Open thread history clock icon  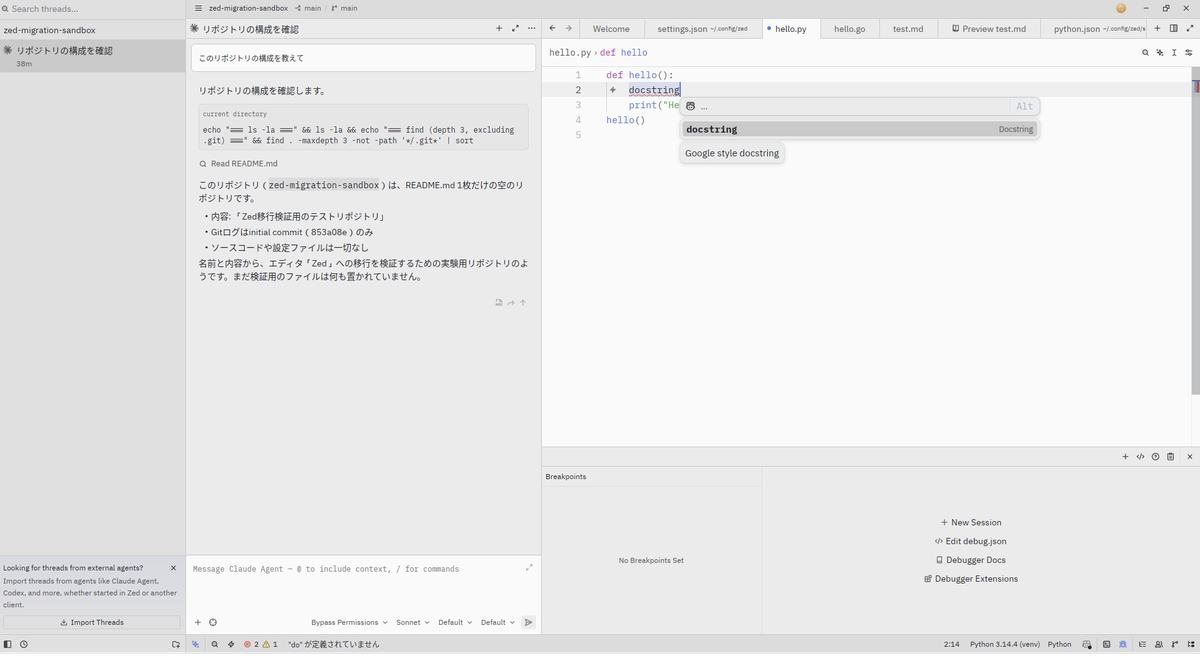click(x=24, y=645)
